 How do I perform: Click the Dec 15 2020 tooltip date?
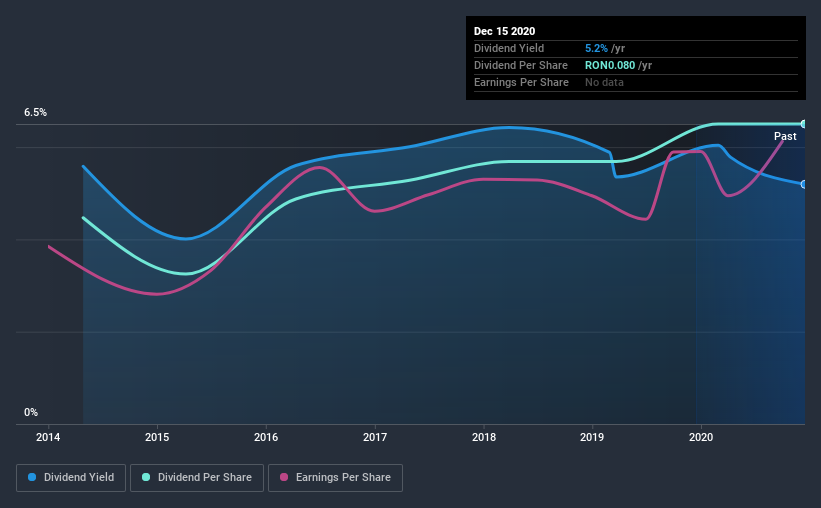tap(504, 31)
